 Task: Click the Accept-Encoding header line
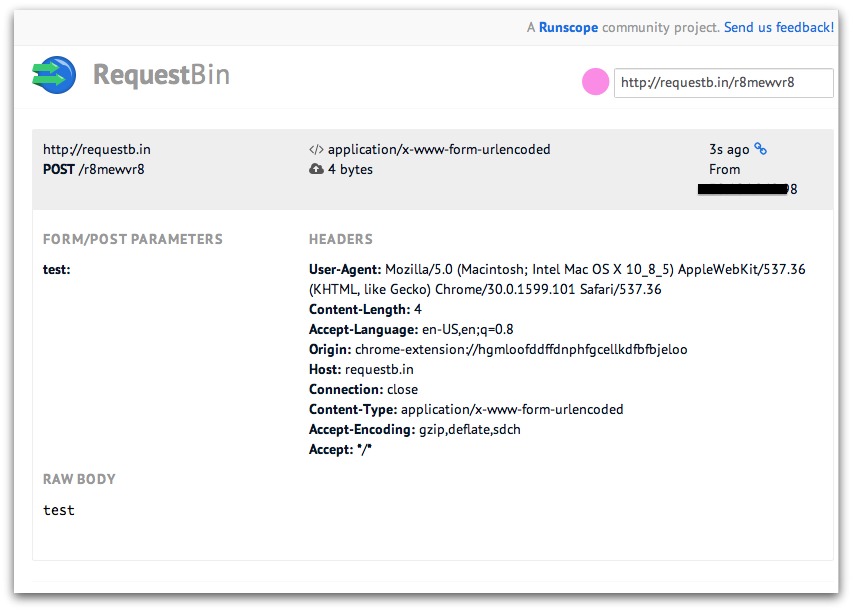pos(415,430)
